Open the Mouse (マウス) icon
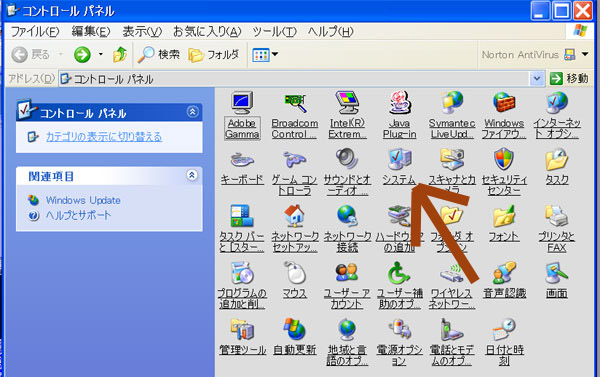 point(295,273)
